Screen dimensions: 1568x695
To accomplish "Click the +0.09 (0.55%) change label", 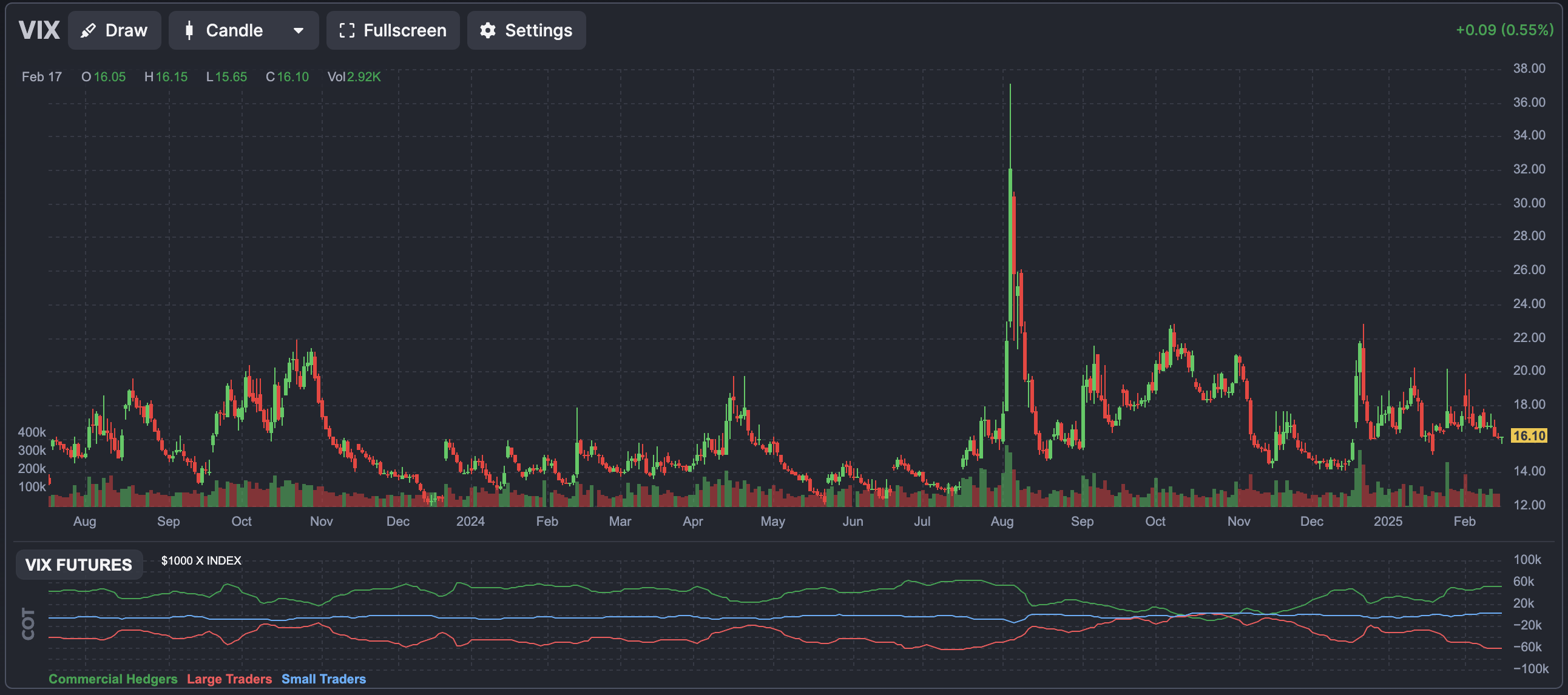I will tap(1504, 30).
